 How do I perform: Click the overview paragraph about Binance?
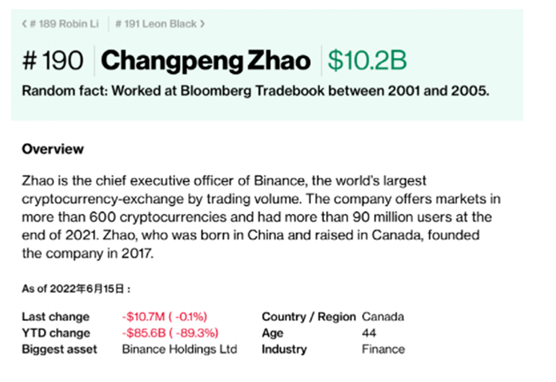(261, 217)
